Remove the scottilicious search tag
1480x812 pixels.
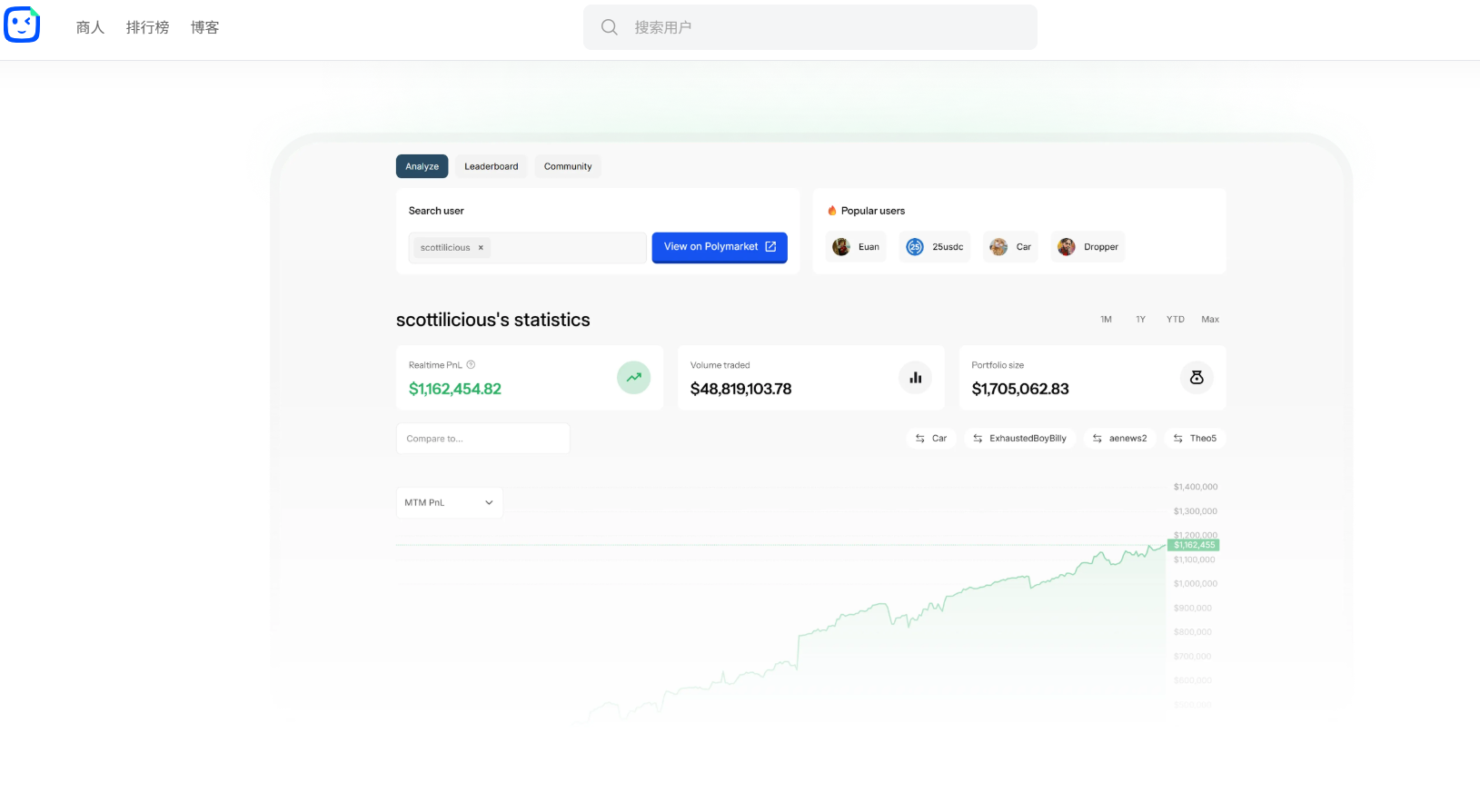coord(481,248)
